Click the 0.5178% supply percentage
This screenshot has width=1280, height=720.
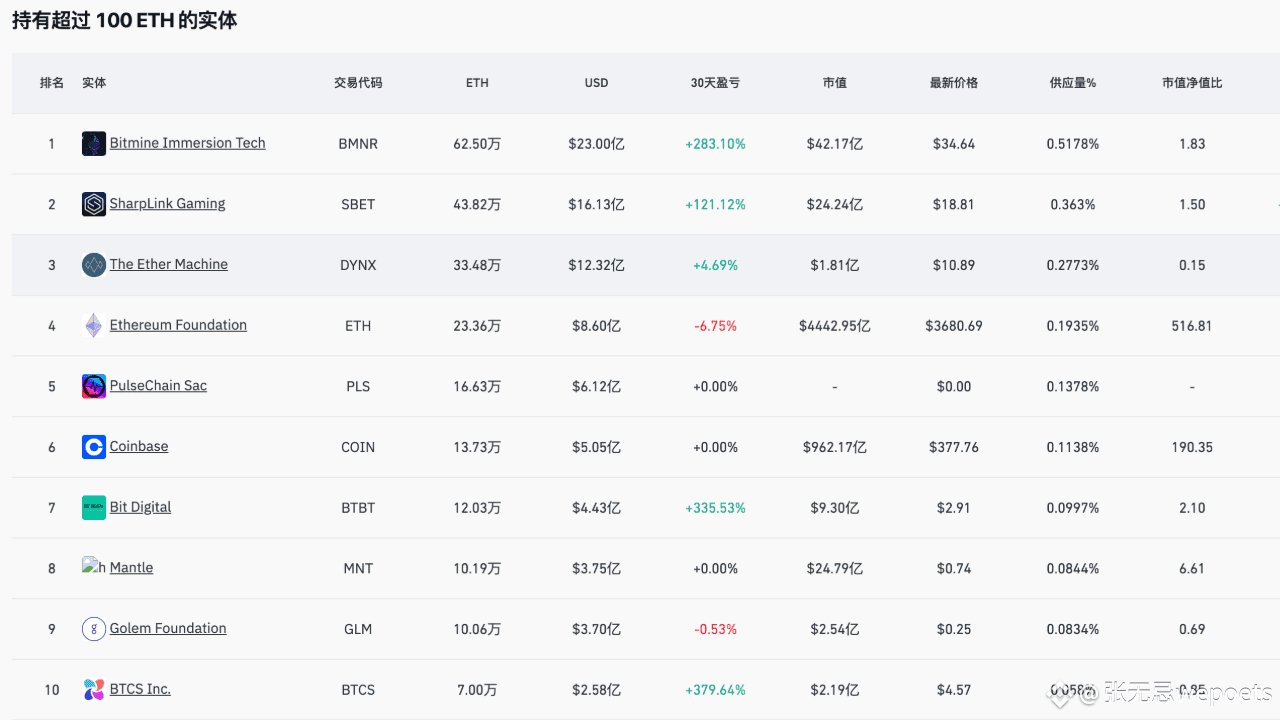click(x=1073, y=144)
